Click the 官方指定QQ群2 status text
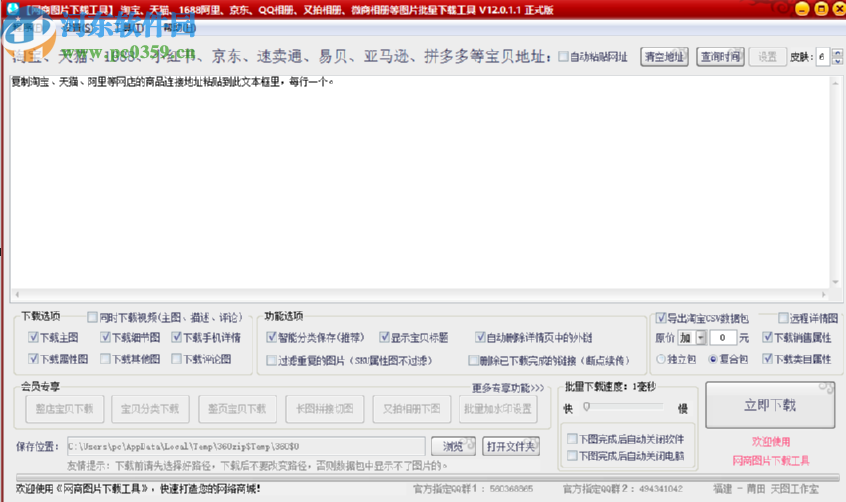 623,489
